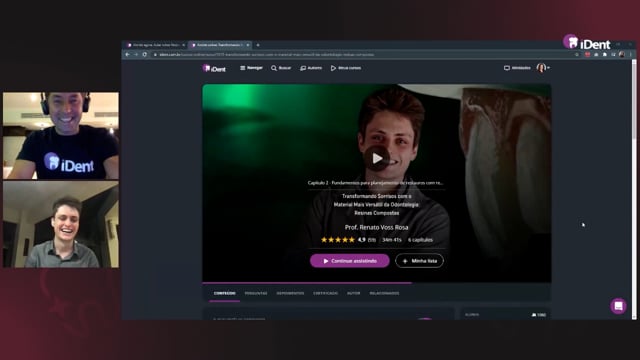The width and height of the screenshot is (640, 360).
Task: Switch to the Perguntas tab
Action: click(x=256, y=293)
